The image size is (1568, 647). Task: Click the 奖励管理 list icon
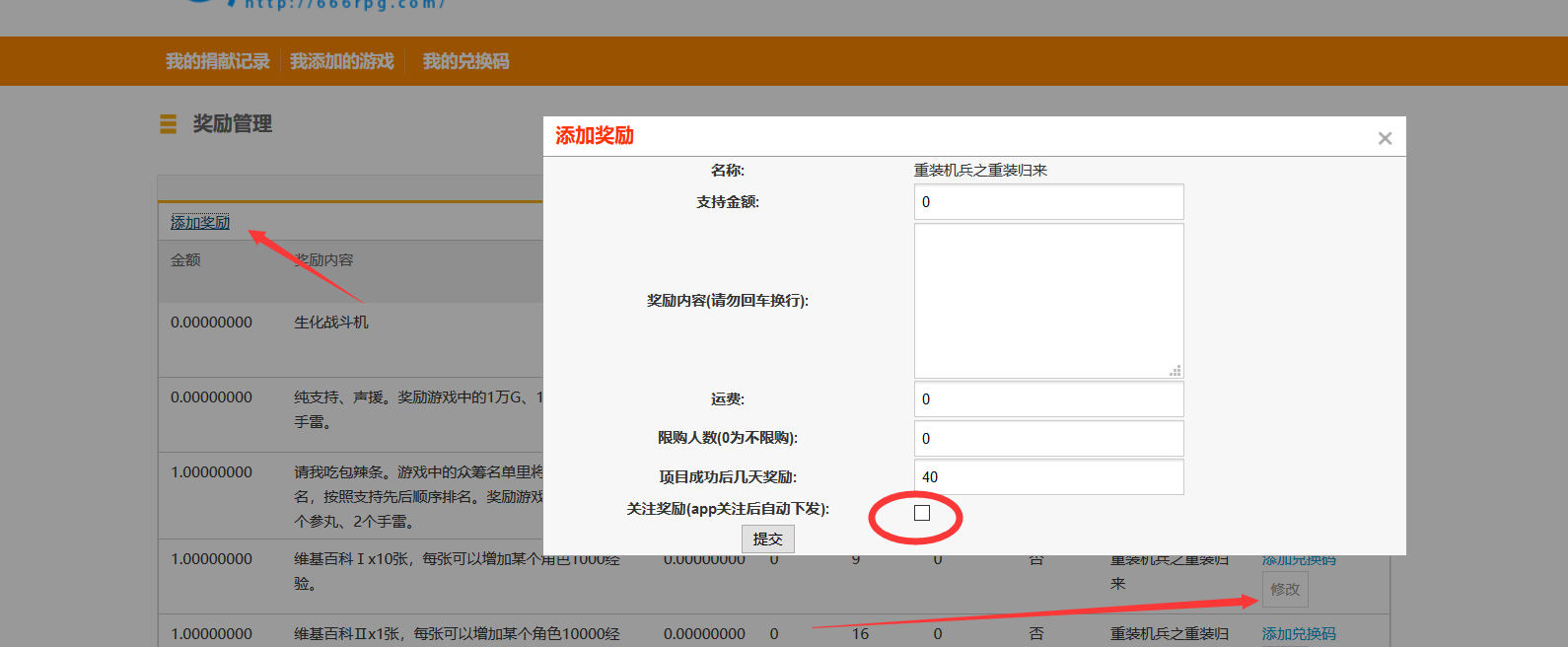[169, 124]
